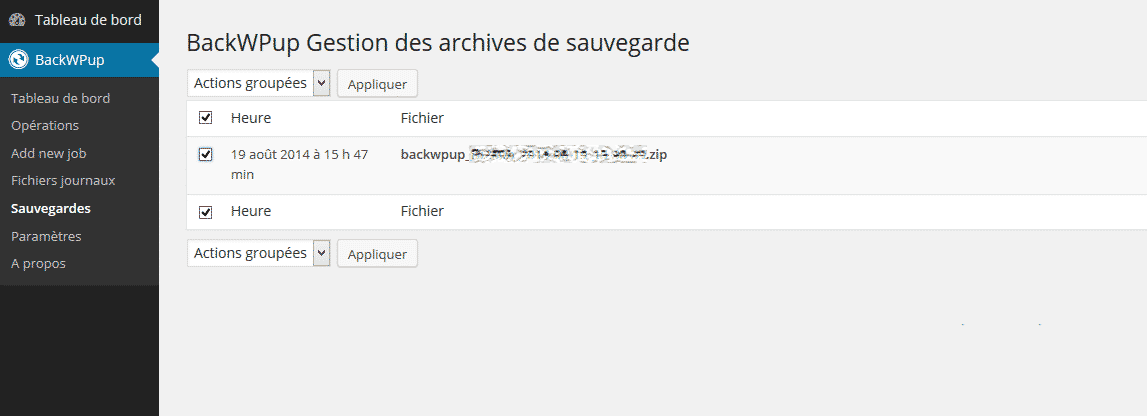The width and height of the screenshot is (1147, 416).
Task: Open the Opérations submenu item
Action: click(45, 125)
